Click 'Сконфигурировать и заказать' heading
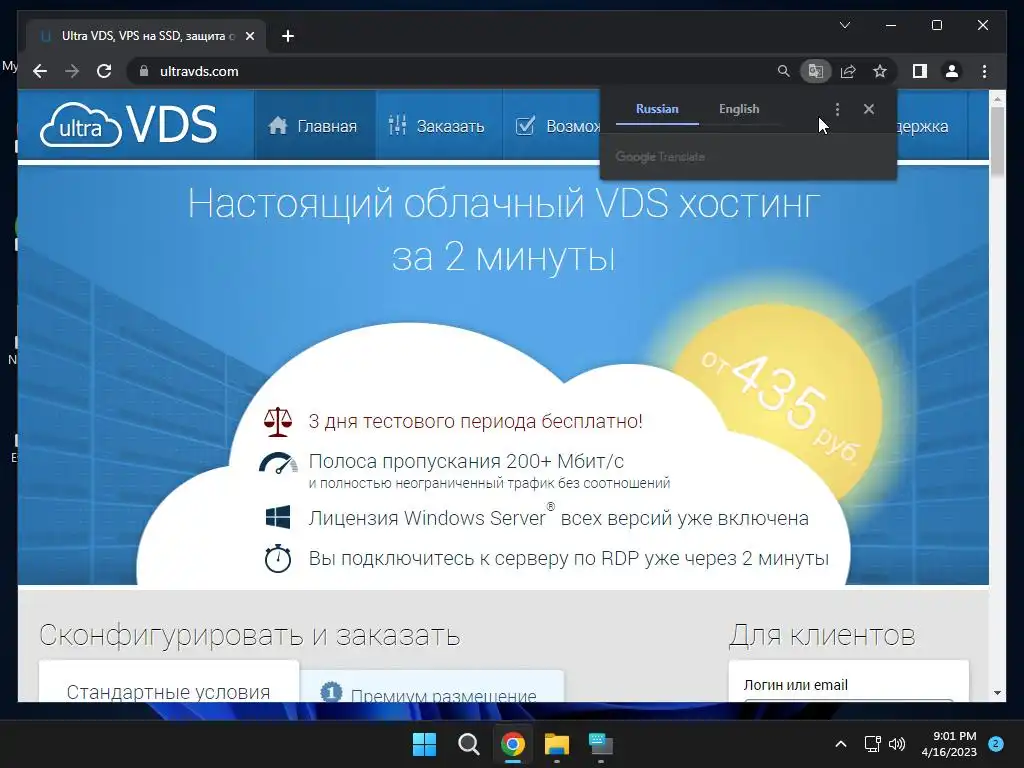The image size is (1024, 768). 249,635
